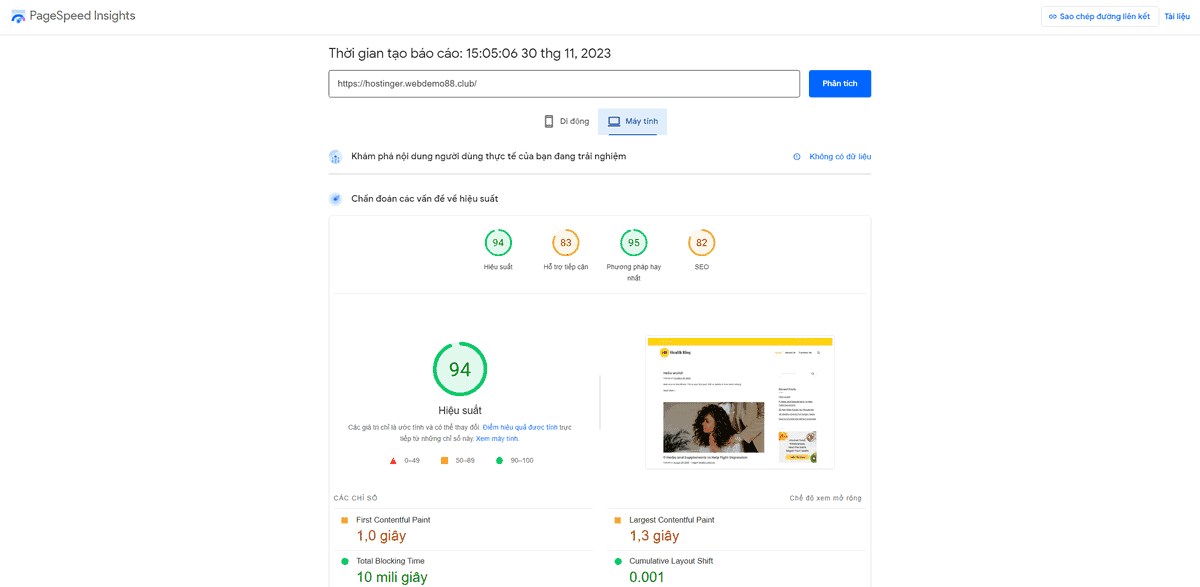The height and width of the screenshot is (587, 1200).
Task: Click the Cumulative Layout Shift label
Action: [x=671, y=561]
